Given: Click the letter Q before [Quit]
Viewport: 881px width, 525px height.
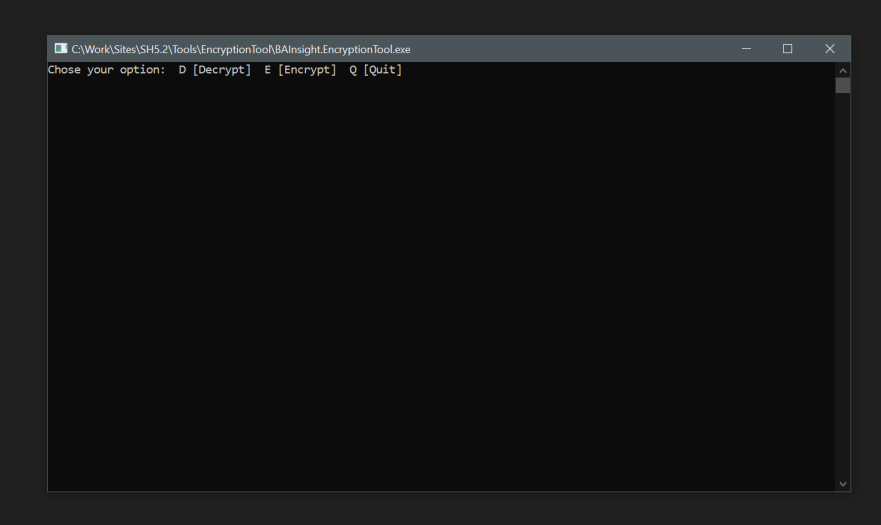Looking at the screenshot, I should (x=353, y=70).
